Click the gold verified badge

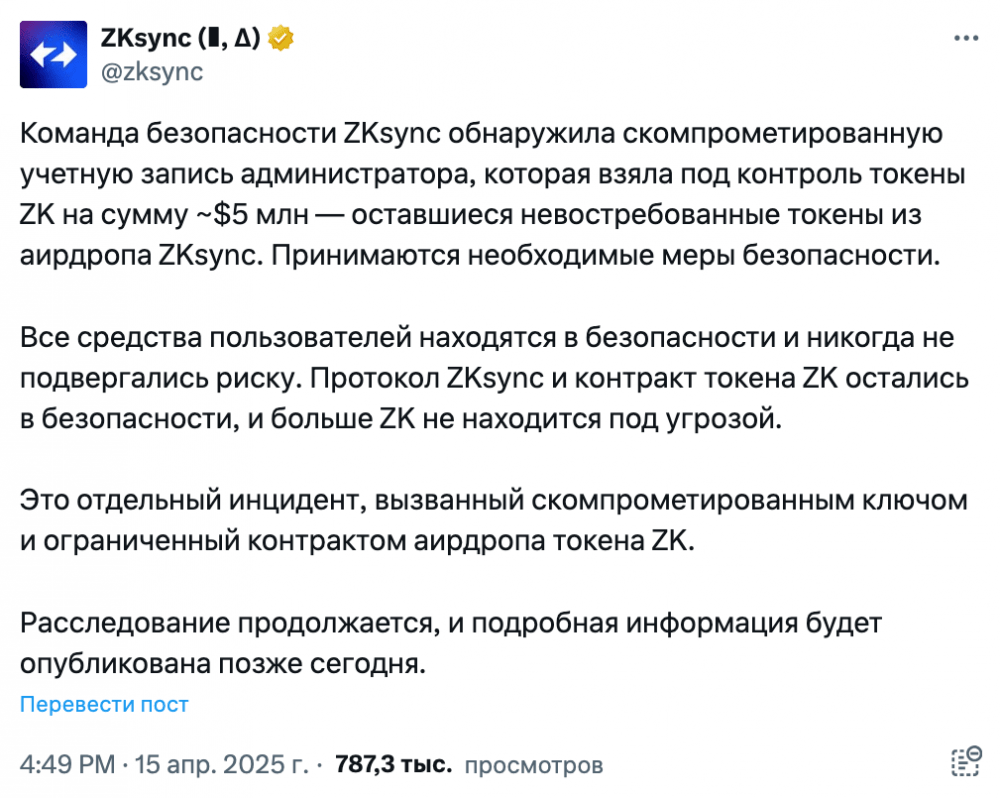click(280, 38)
